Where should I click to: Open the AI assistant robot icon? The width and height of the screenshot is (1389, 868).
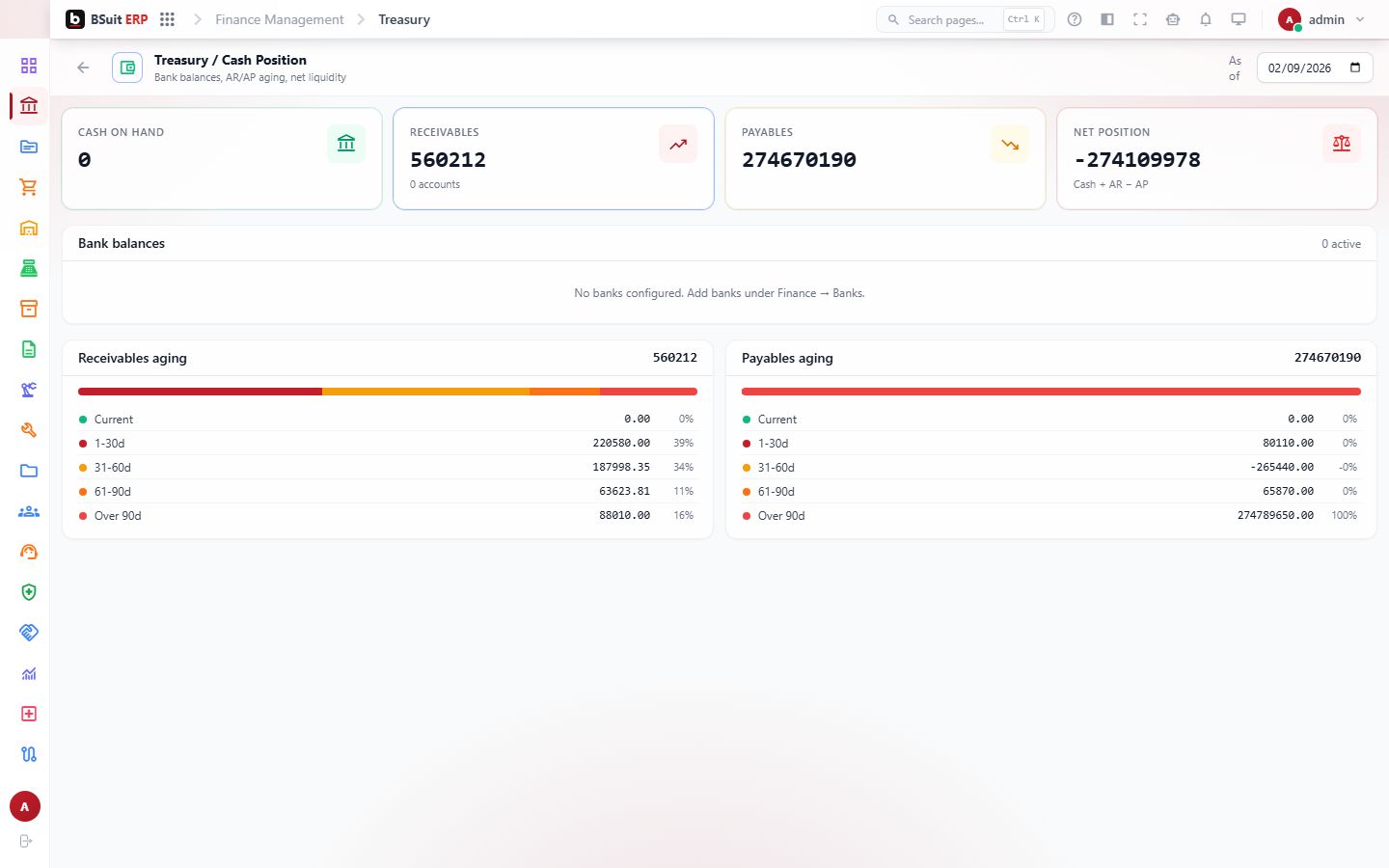[1173, 19]
